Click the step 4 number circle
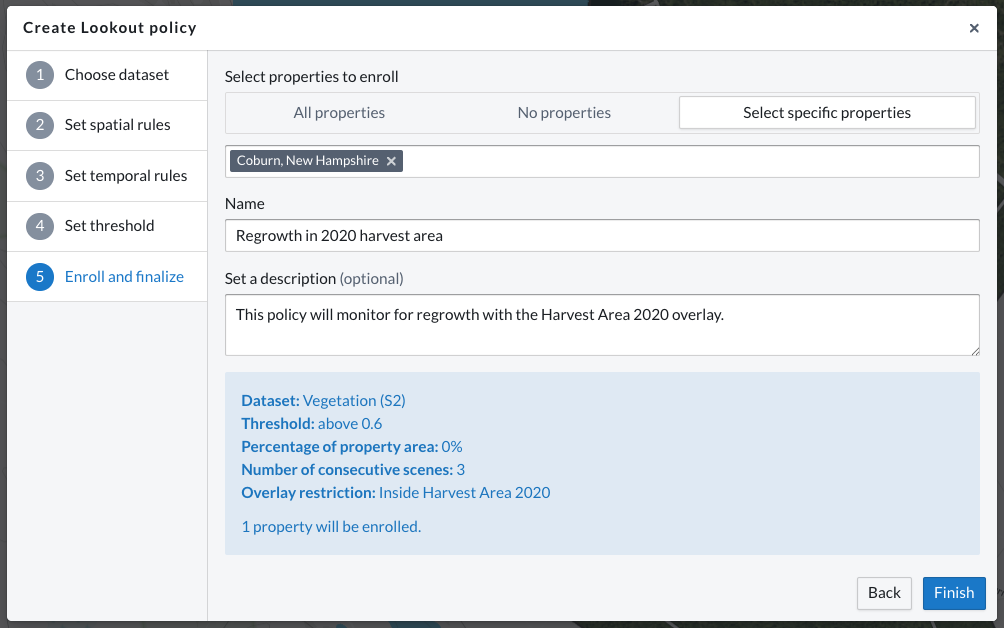 (x=40, y=226)
